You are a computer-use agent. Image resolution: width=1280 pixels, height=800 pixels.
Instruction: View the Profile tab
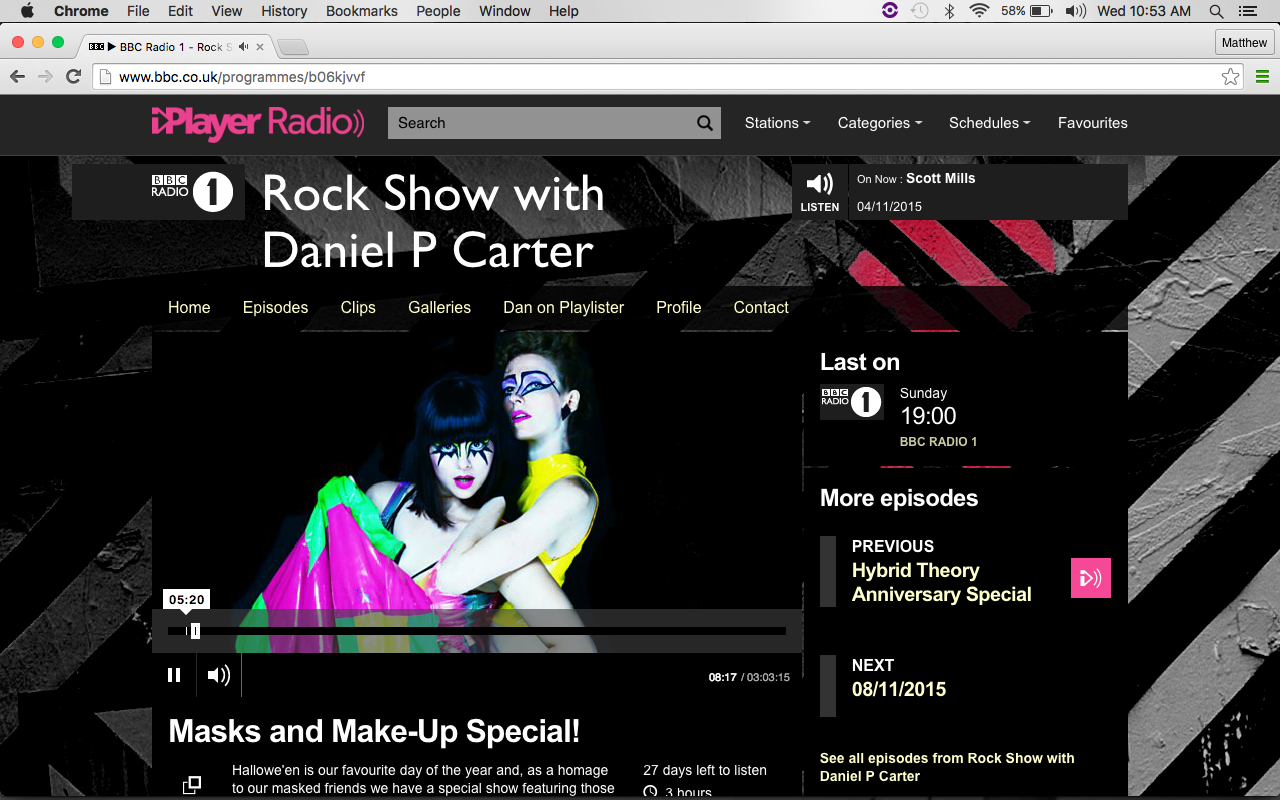pos(678,307)
